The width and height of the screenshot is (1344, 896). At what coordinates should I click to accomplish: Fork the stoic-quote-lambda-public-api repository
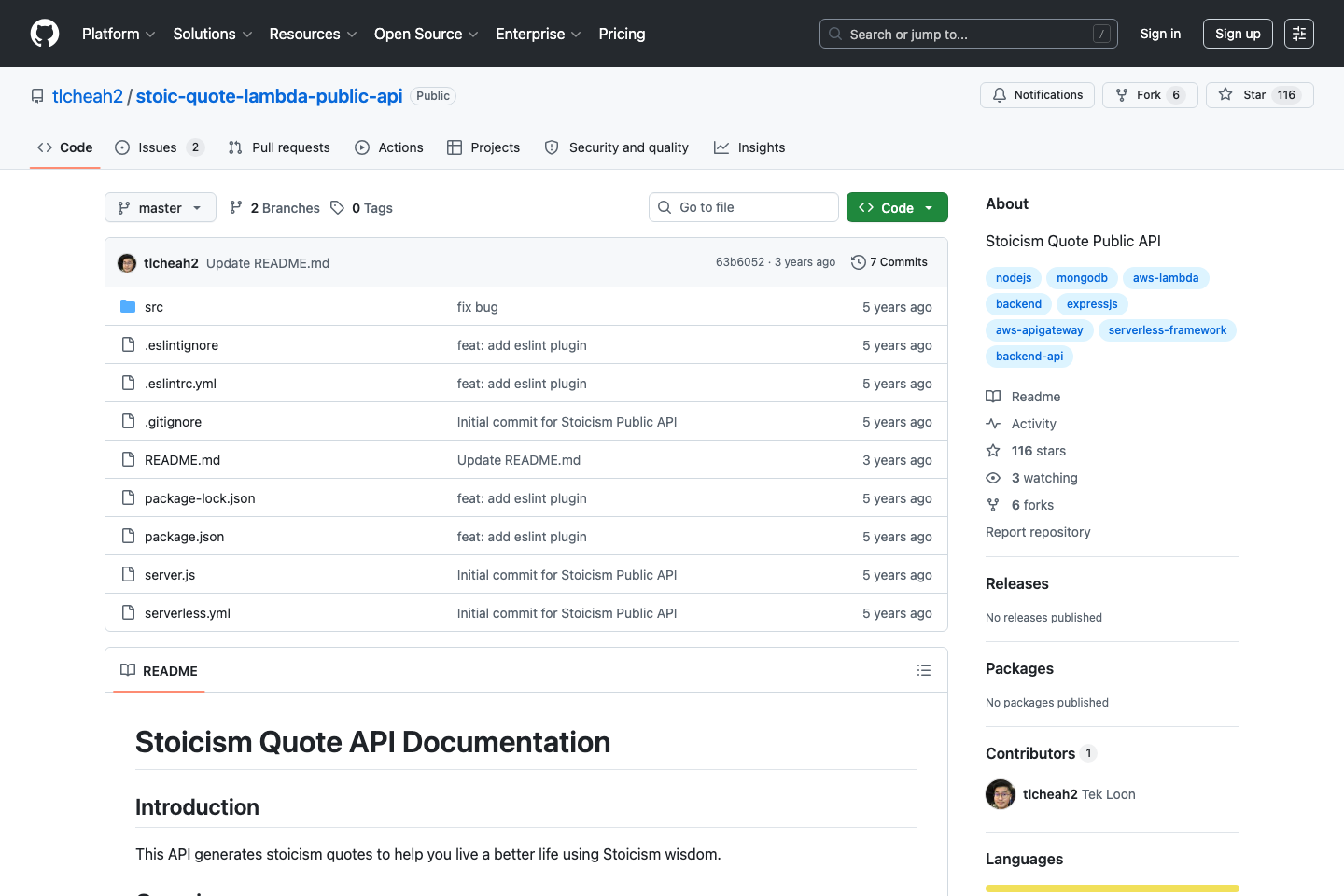click(x=1150, y=94)
